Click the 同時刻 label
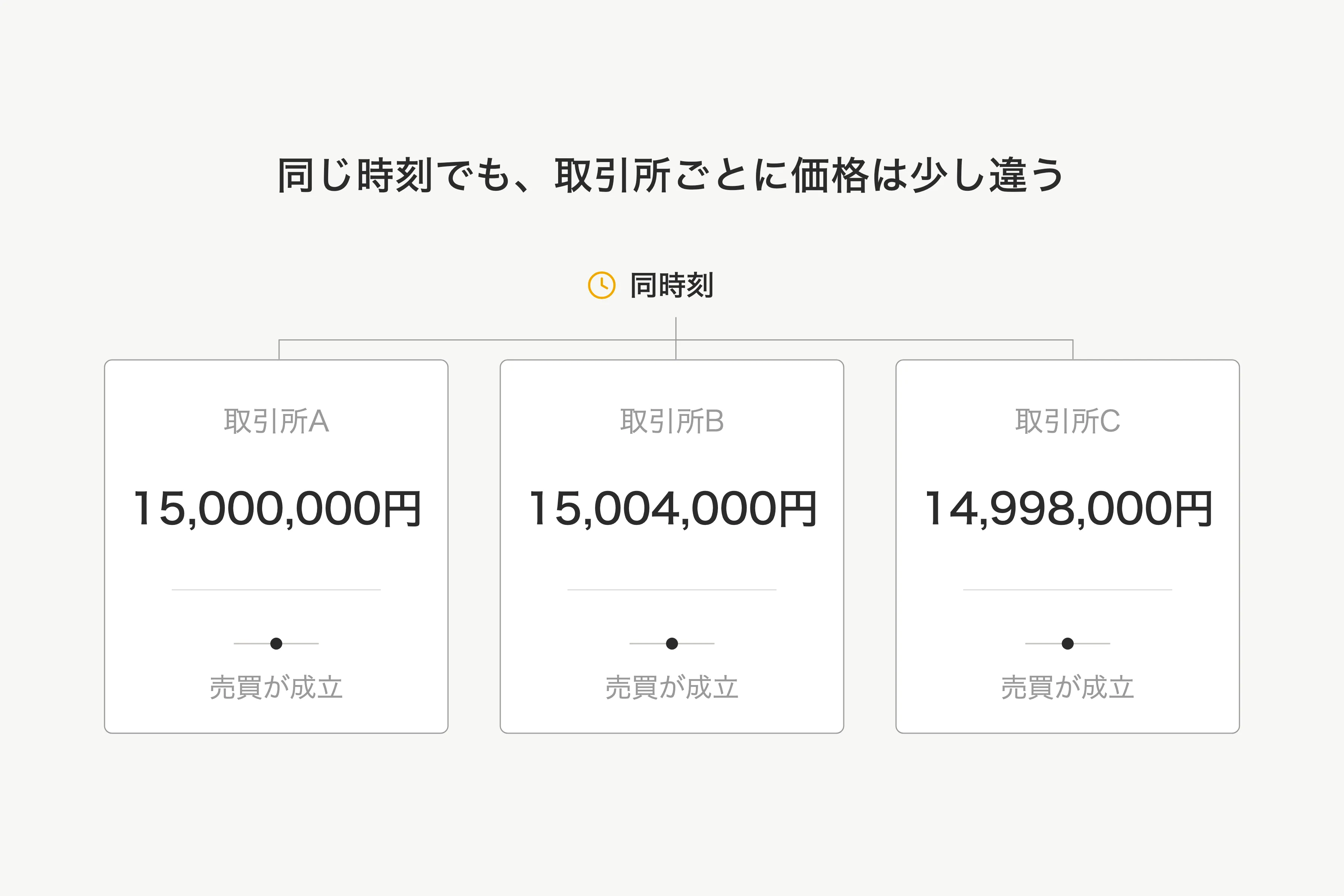The width and height of the screenshot is (1344, 896). 671,285
